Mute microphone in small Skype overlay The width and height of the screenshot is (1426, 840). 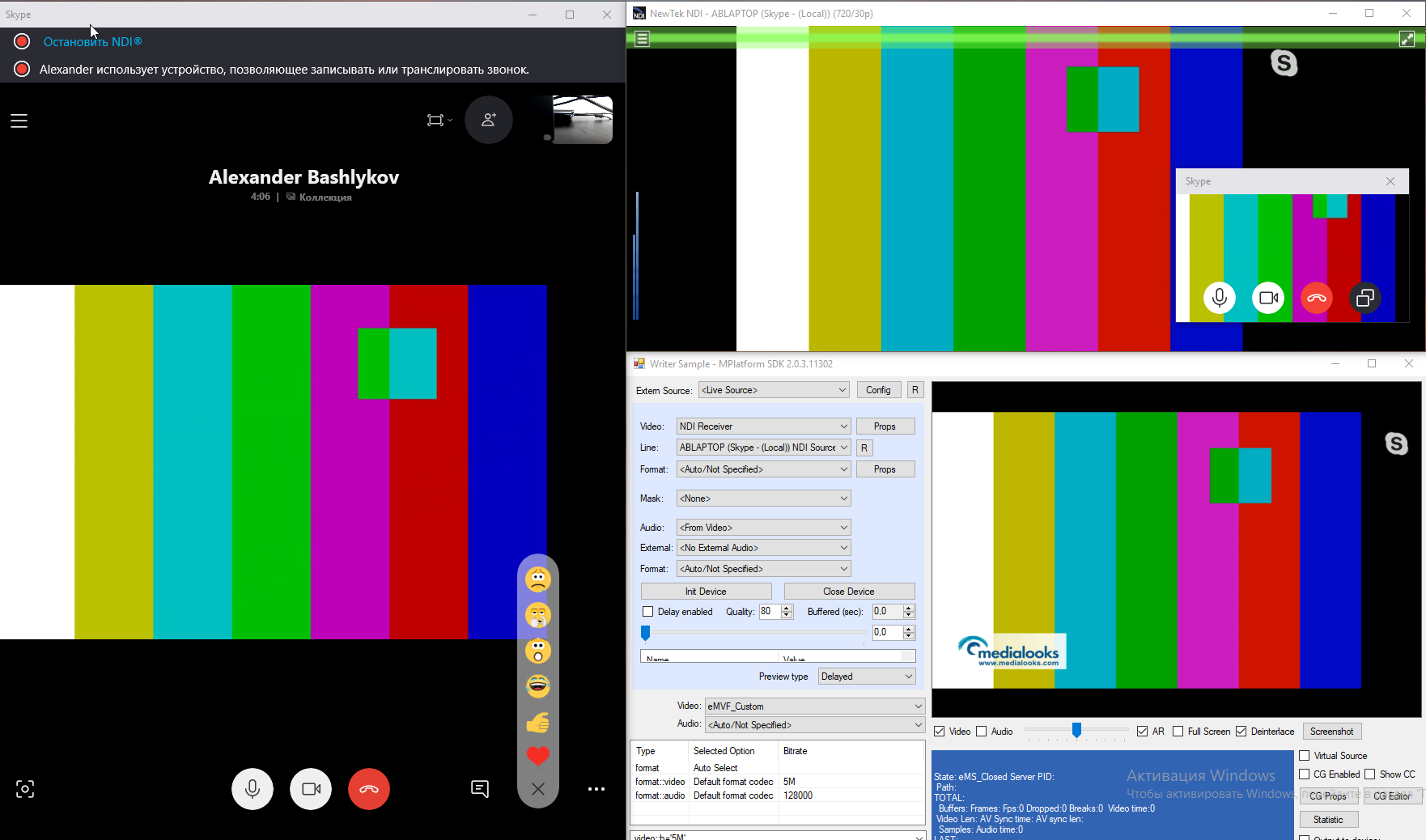(1220, 298)
